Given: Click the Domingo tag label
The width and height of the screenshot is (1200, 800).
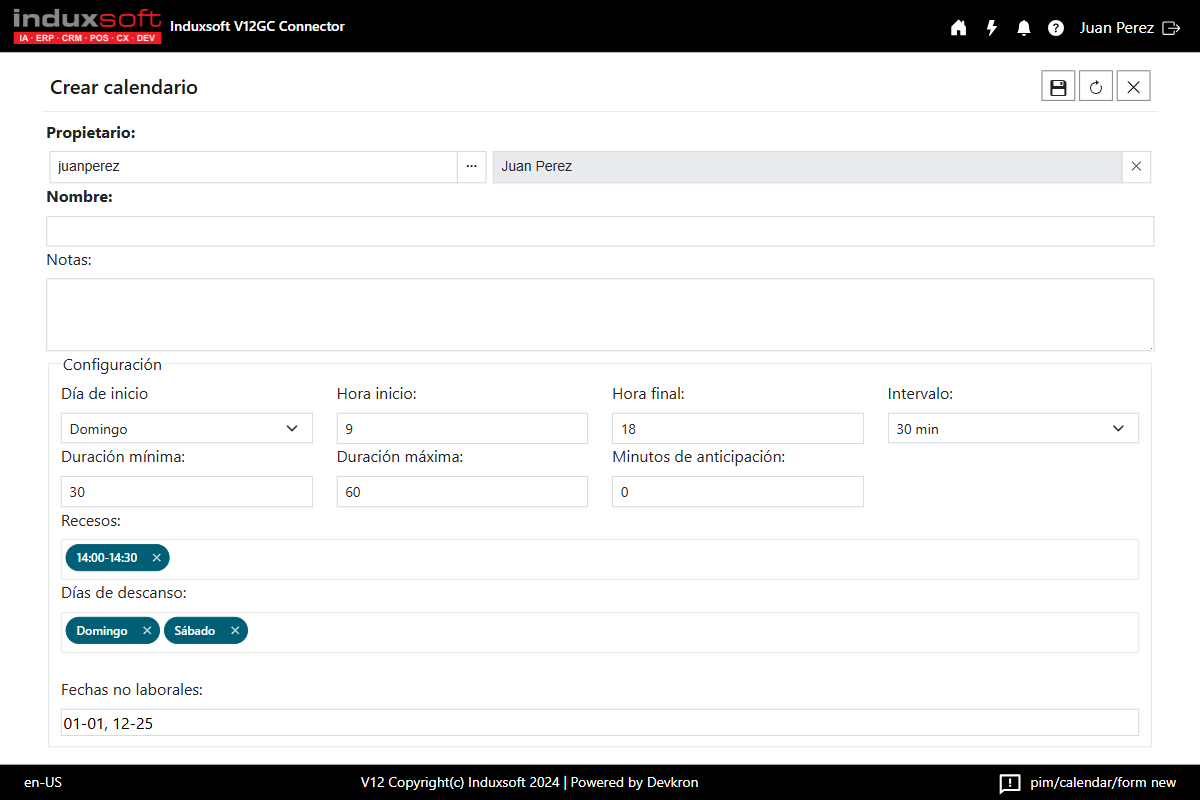Looking at the screenshot, I should coord(102,631).
